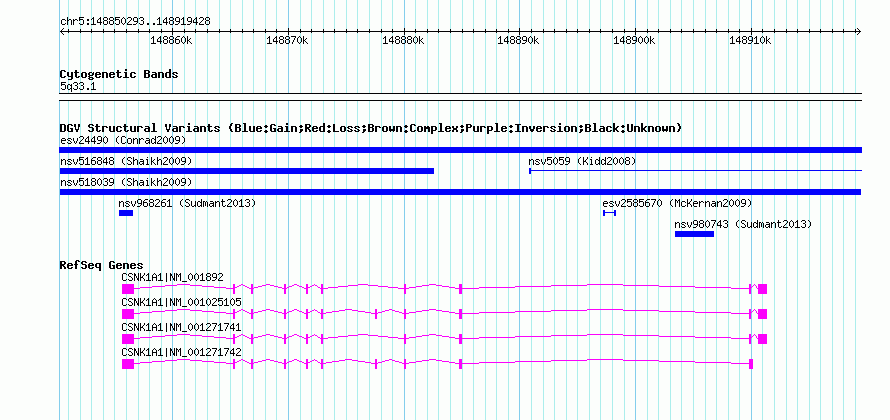Select the nsv980743 blue bar
Image resolution: width=890 pixels, height=420 pixels.
pos(694,234)
